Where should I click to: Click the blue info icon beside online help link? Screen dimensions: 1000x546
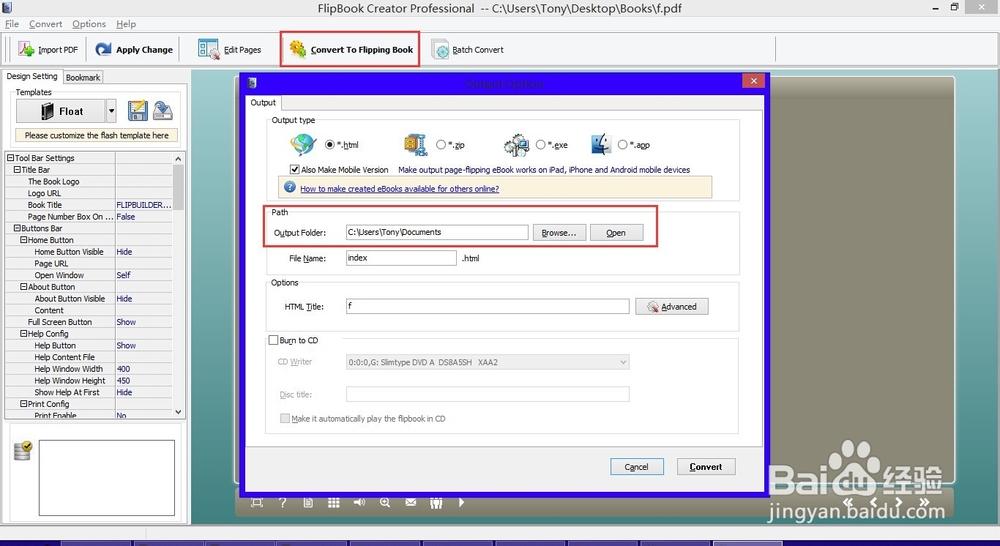pyautogui.click(x=290, y=188)
